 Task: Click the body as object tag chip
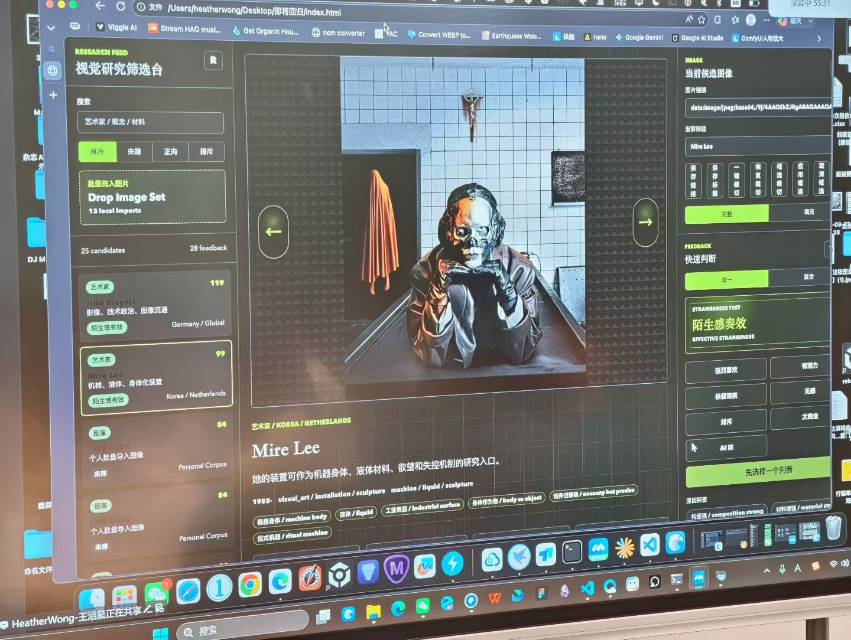506,498
